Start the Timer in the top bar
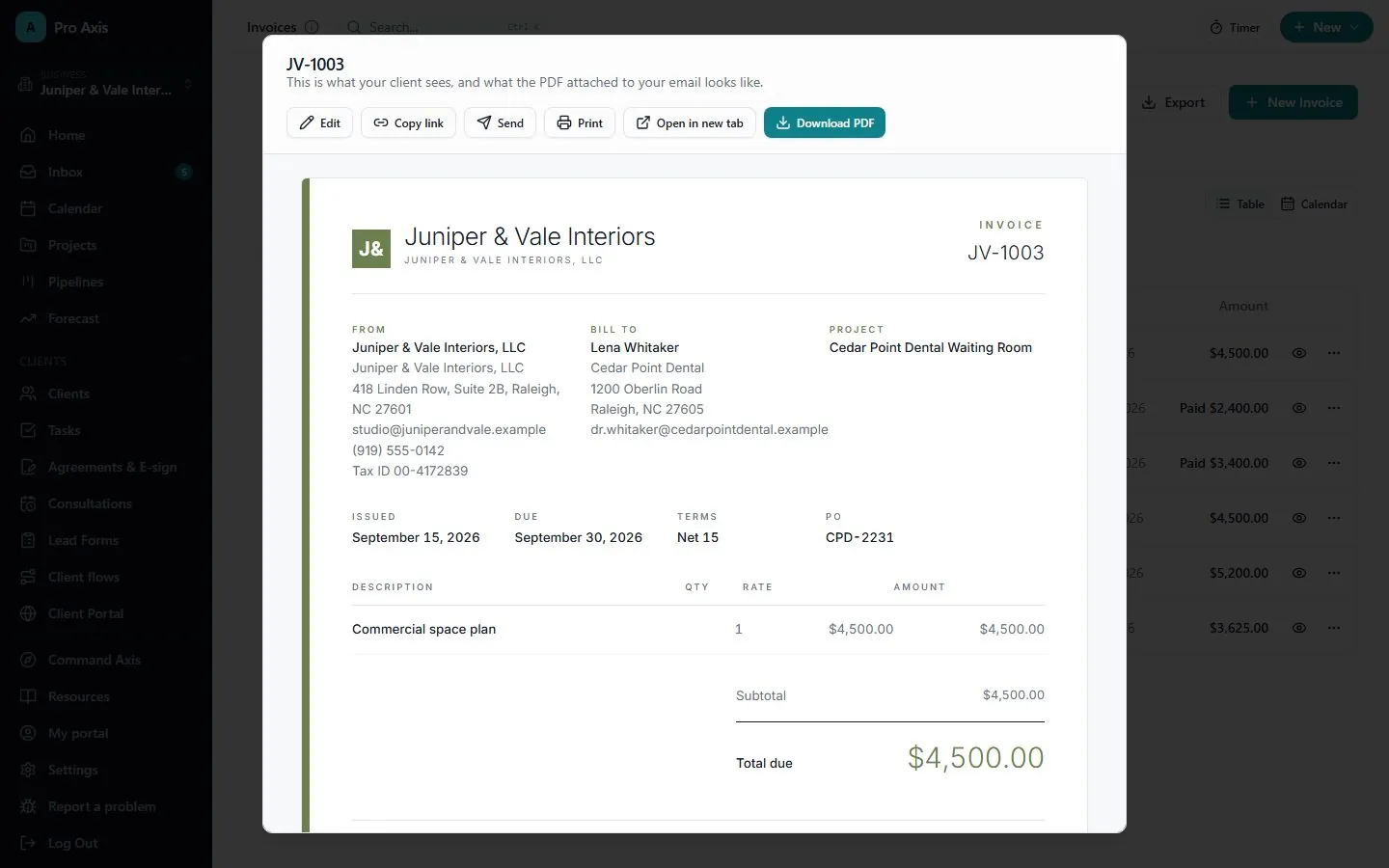Screen dimensions: 1389x868 pos(1236,28)
